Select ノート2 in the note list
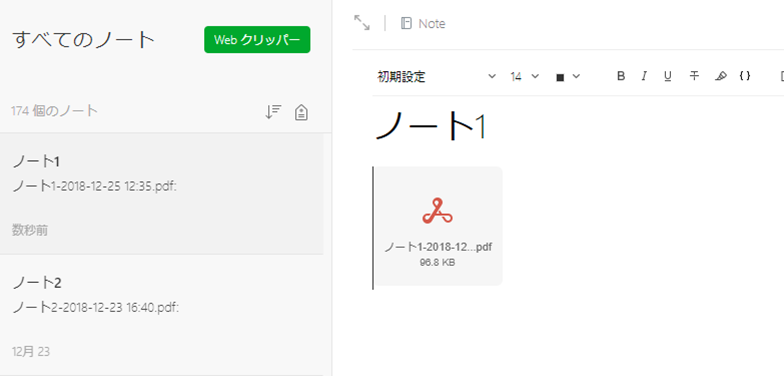This screenshot has width=784, height=376. pos(162,315)
